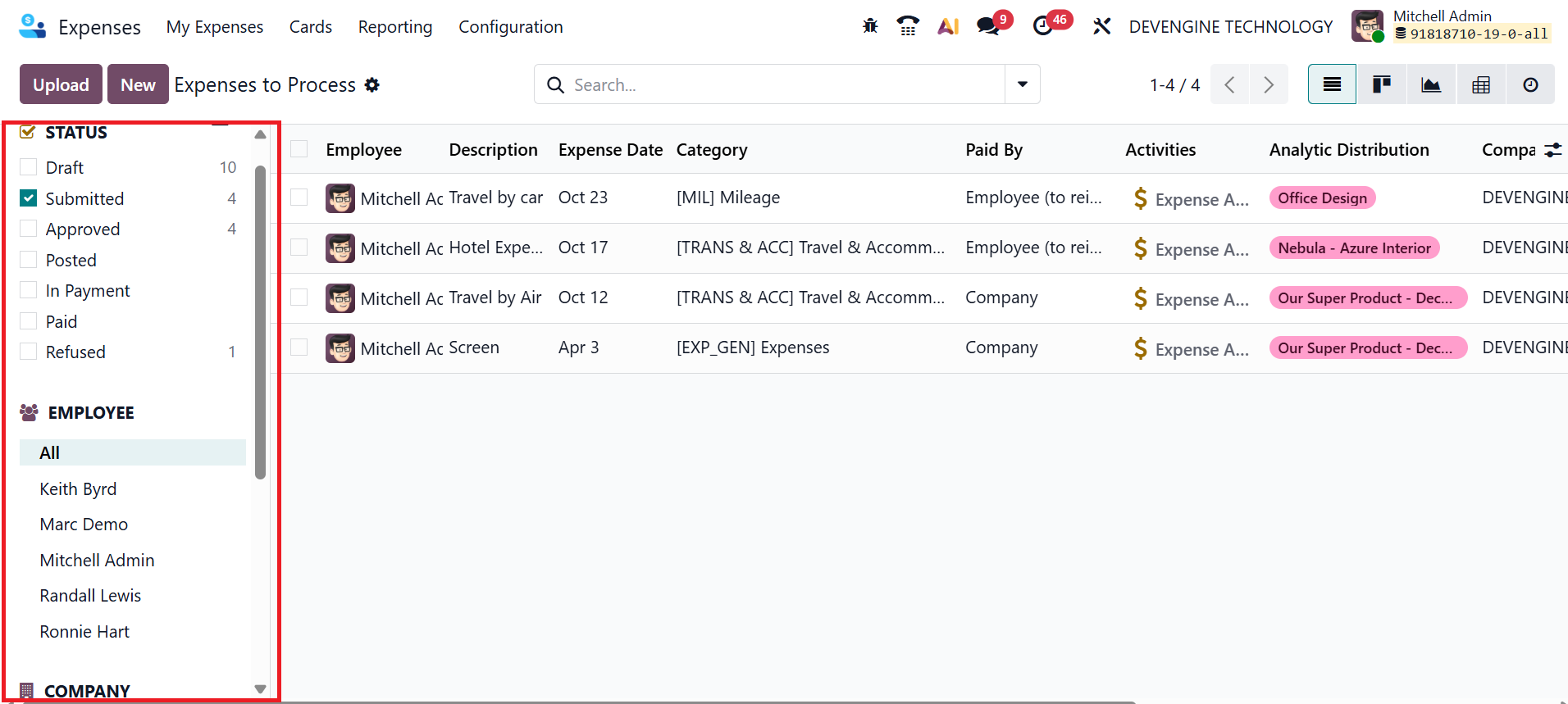Open chat conversations with 9 badge
1568x704 pixels.
click(989, 26)
